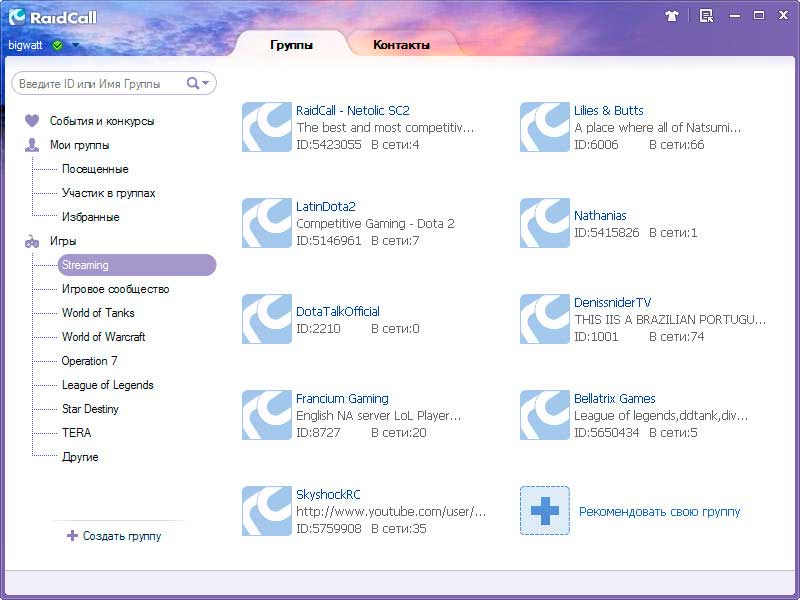Switch to the Контакты tab
The height and width of the screenshot is (600, 800).
click(x=402, y=44)
